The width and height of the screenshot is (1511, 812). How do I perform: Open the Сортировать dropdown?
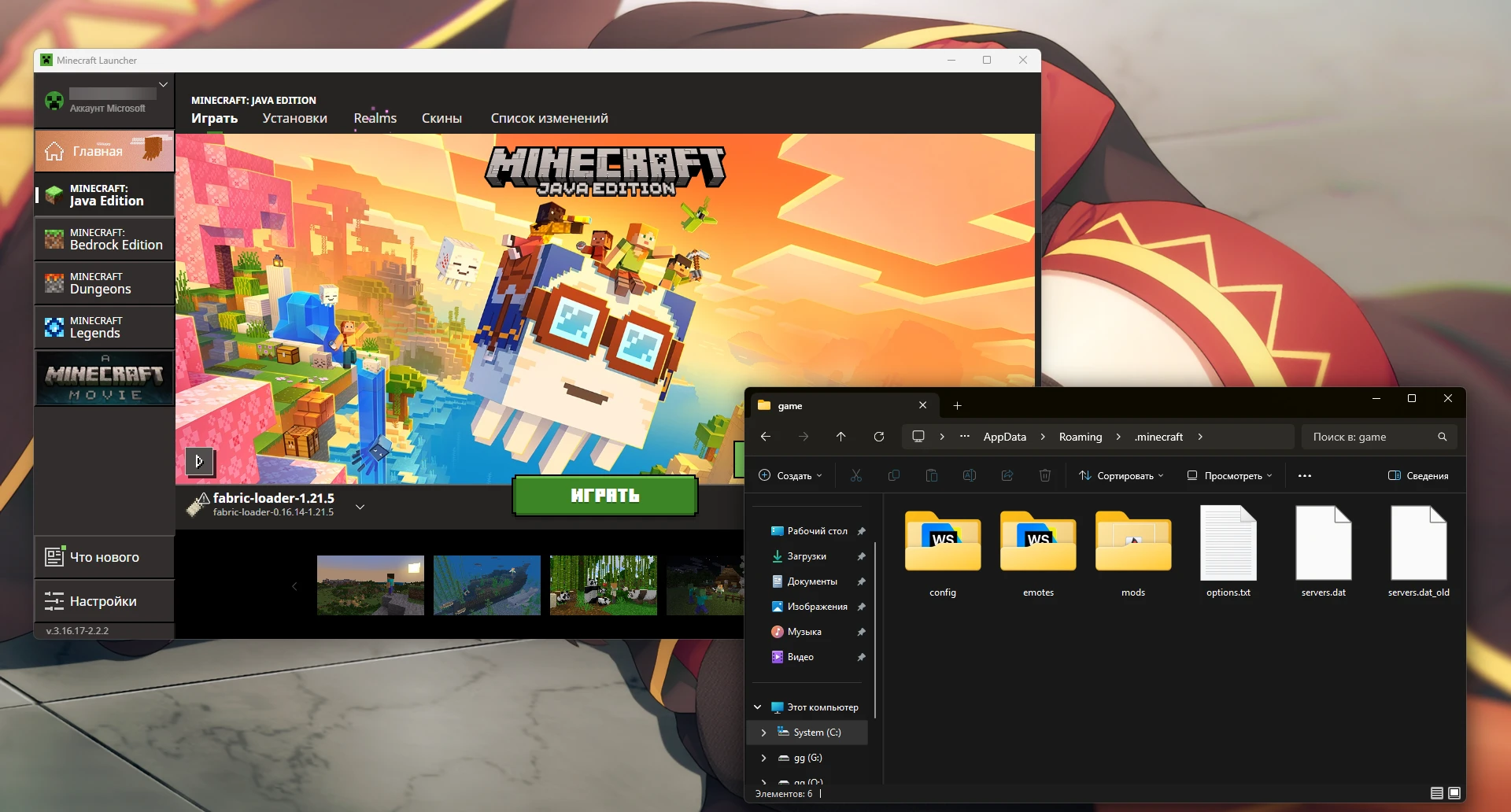tap(1121, 475)
